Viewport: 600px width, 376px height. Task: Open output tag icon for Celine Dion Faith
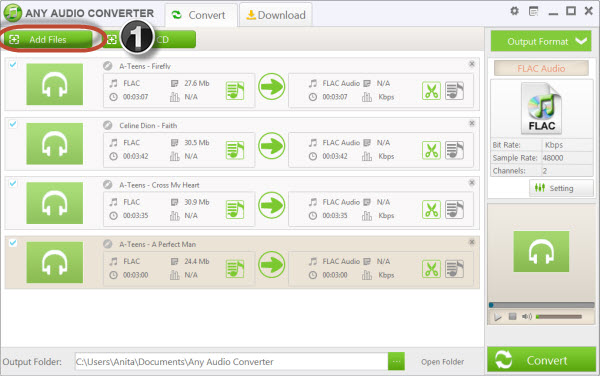pyautogui.click(x=455, y=150)
